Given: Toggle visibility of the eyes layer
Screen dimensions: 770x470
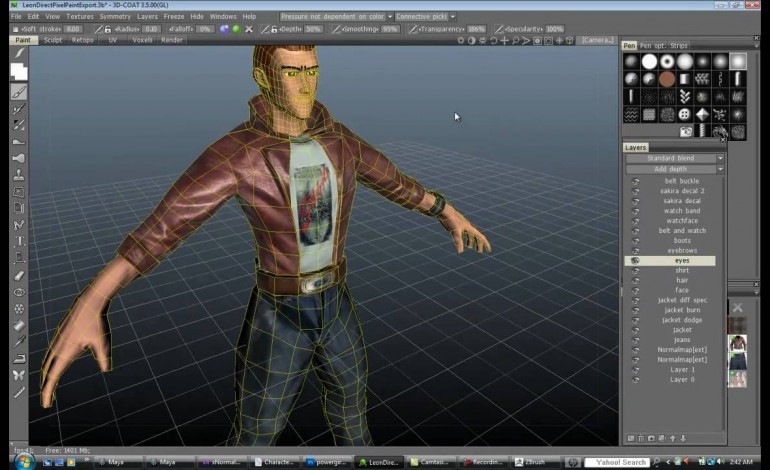Looking at the screenshot, I should (x=635, y=261).
